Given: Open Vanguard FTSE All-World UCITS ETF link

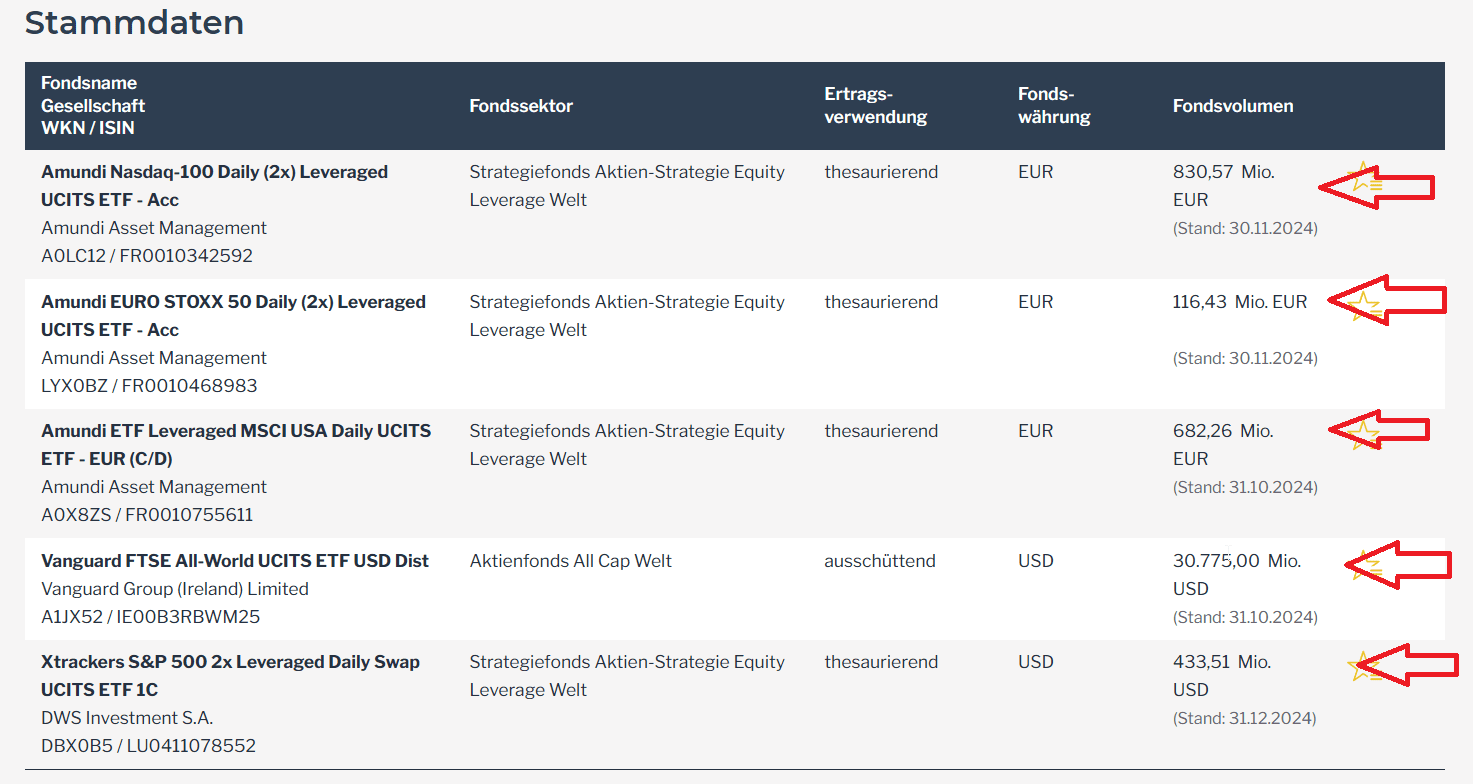Looking at the screenshot, I should pyautogui.click(x=235, y=561).
